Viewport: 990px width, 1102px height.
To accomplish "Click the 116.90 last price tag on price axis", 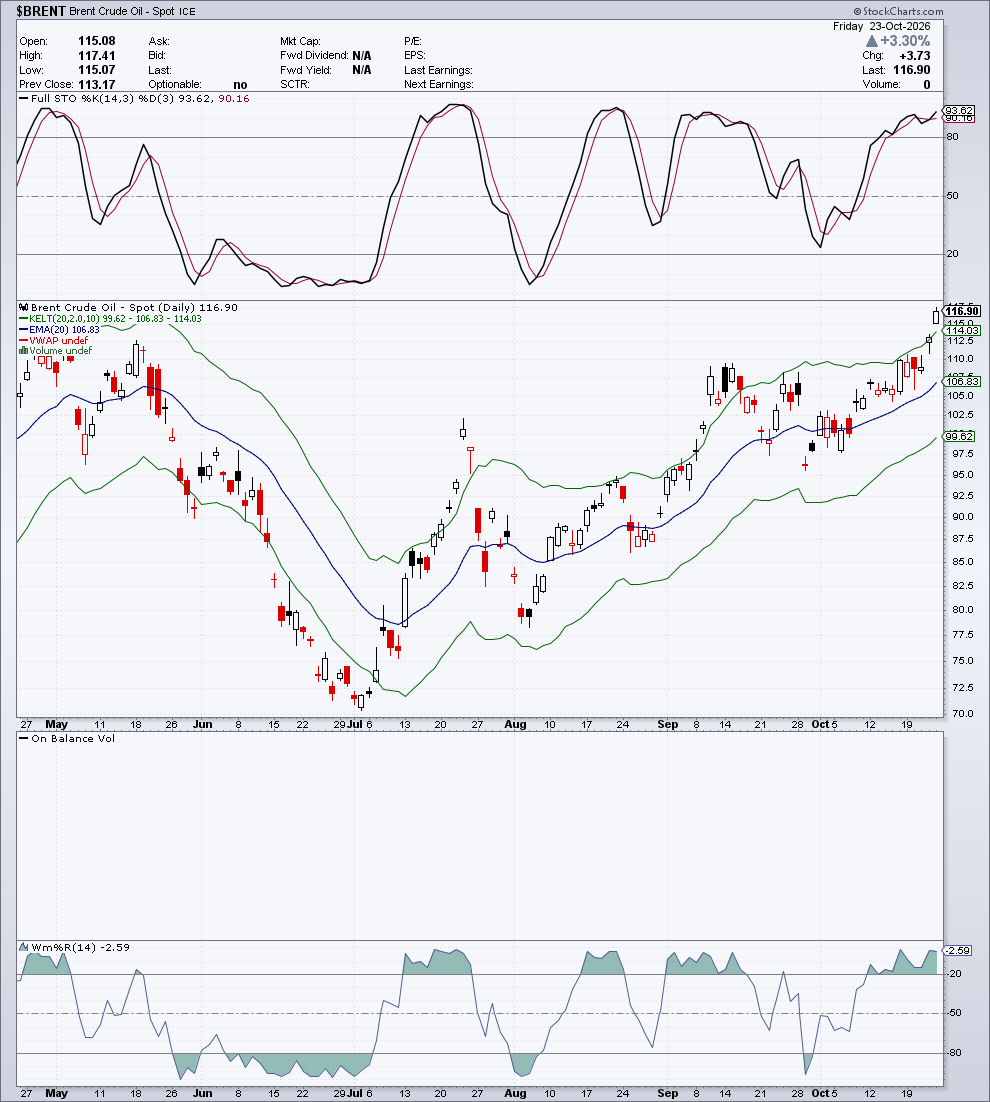I will click(x=962, y=311).
